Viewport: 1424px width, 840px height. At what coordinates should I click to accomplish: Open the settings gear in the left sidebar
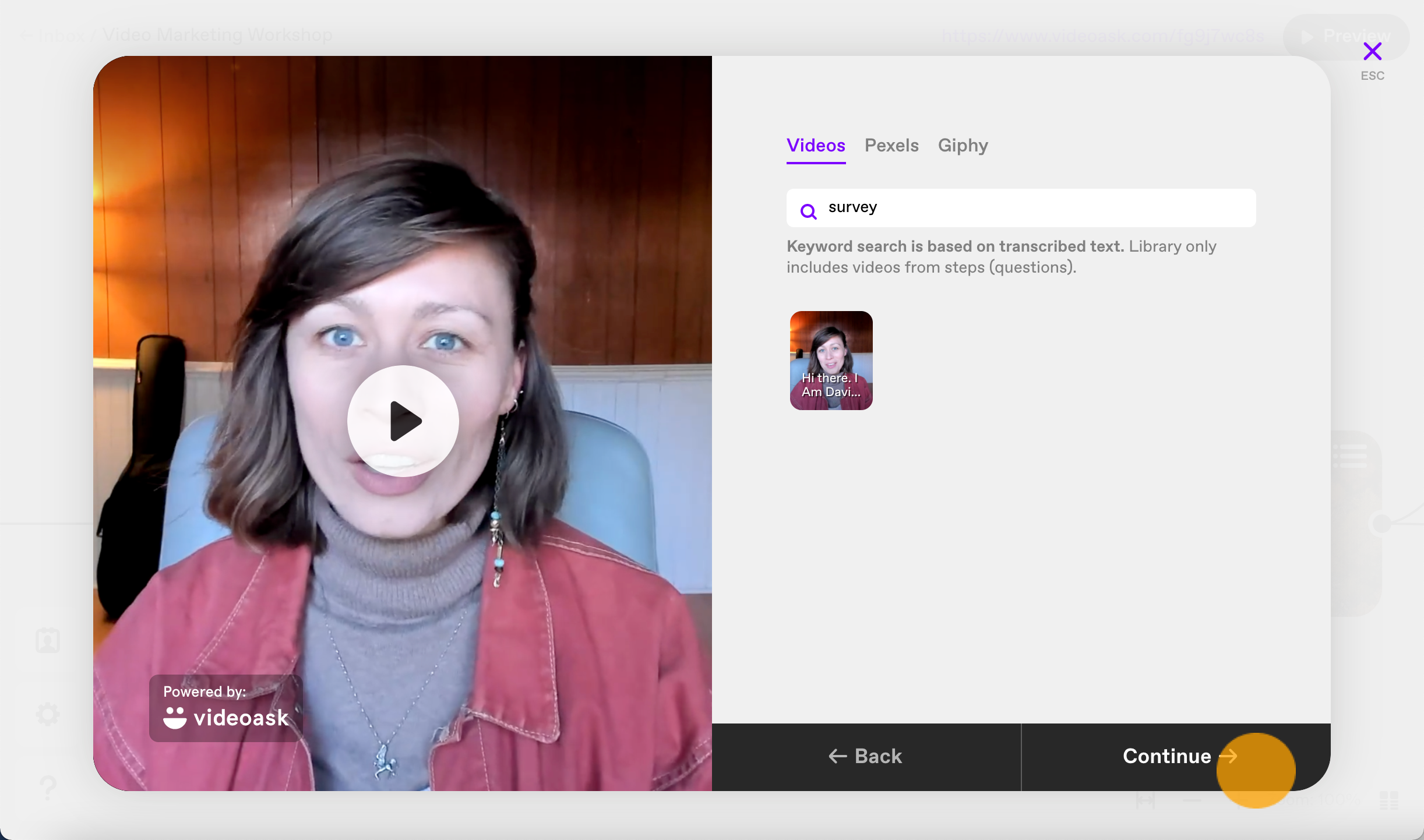48,714
